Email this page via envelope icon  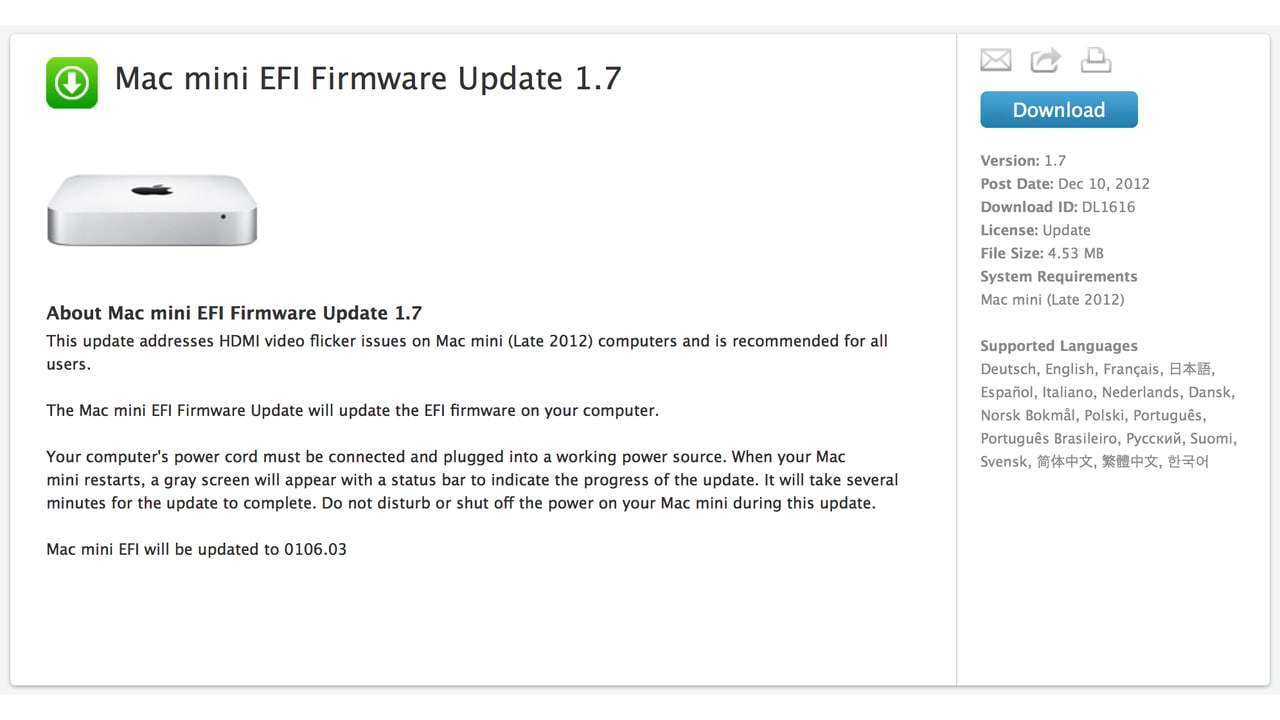(x=996, y=61)
